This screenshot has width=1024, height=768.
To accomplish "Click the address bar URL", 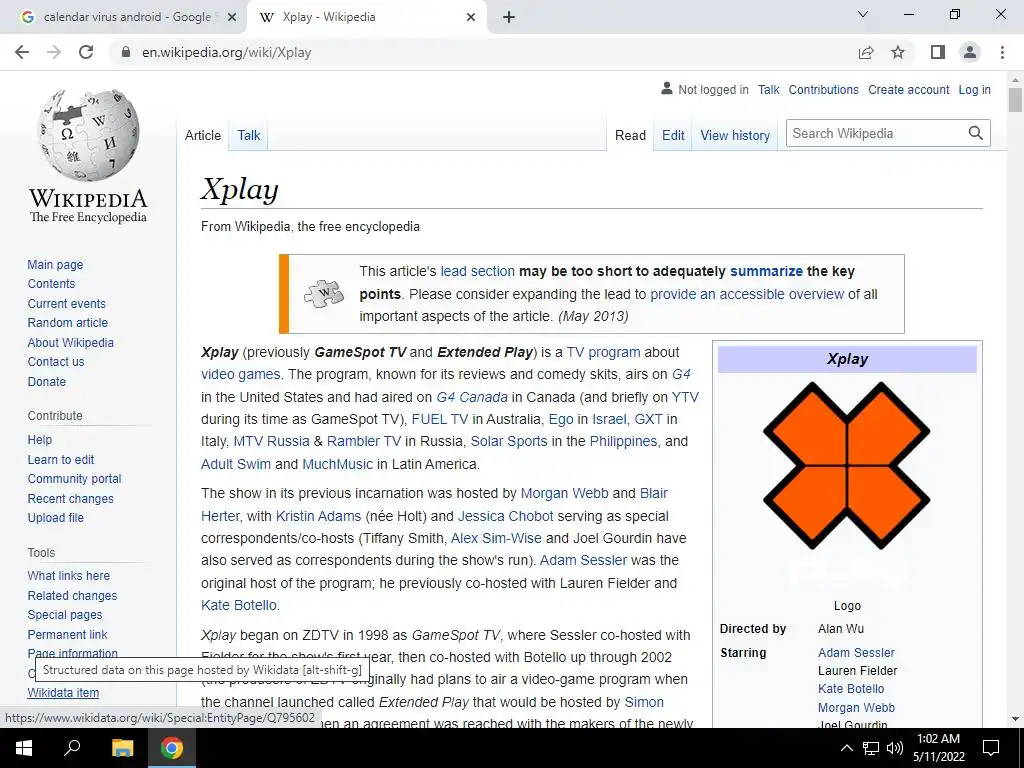I will click(x=227, y=52).
